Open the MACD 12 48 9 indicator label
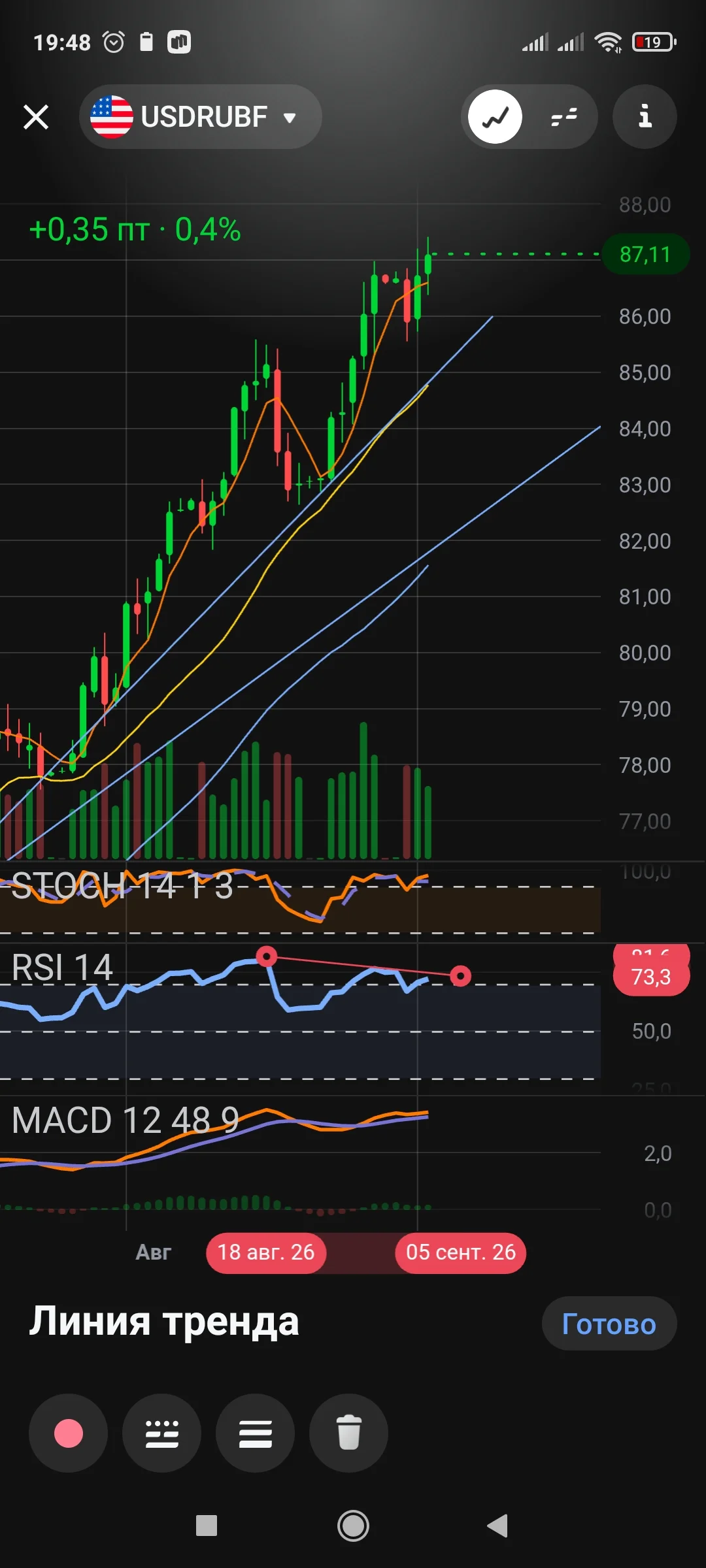The image size is (706, 1568). click(x=126, y=1120)
